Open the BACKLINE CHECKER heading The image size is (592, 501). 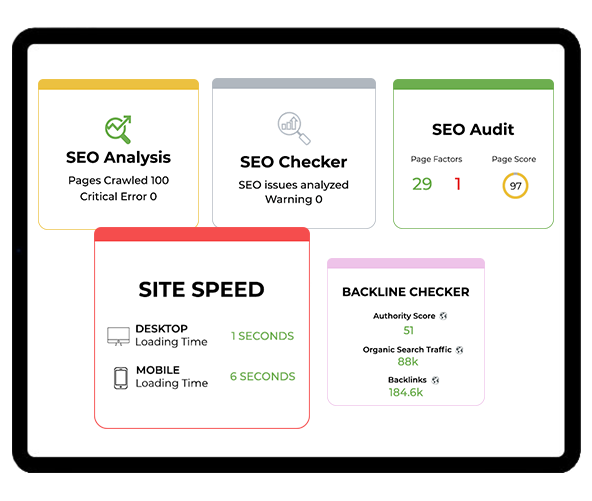coord(406,292)
